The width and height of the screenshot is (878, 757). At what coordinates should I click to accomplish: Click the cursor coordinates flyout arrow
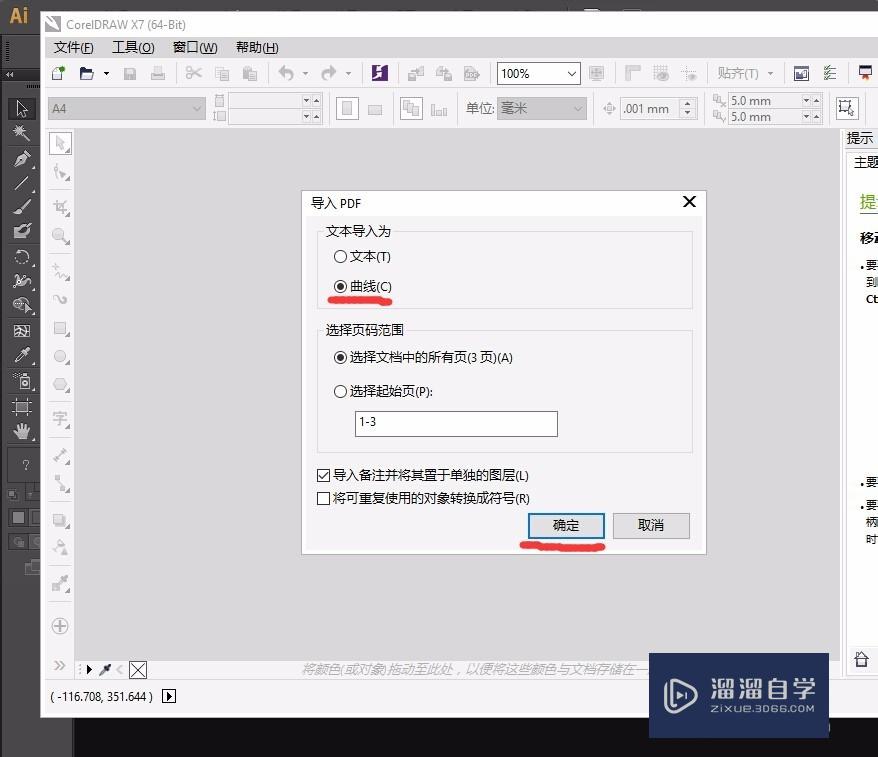pyautogui.click(x=169, y=696)
